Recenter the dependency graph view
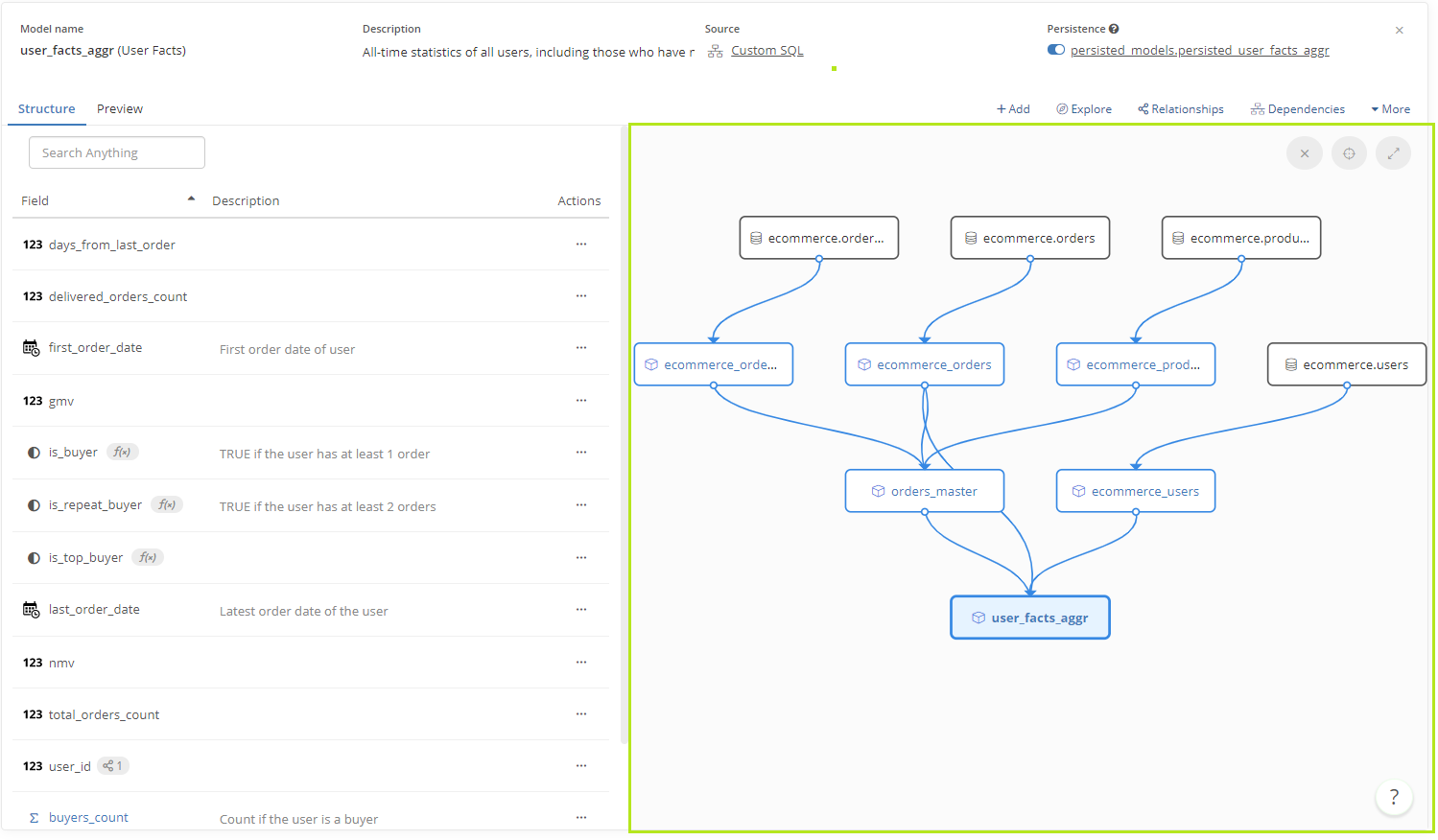This screenshot has height=840, width=1438. tap(1349, 153)
